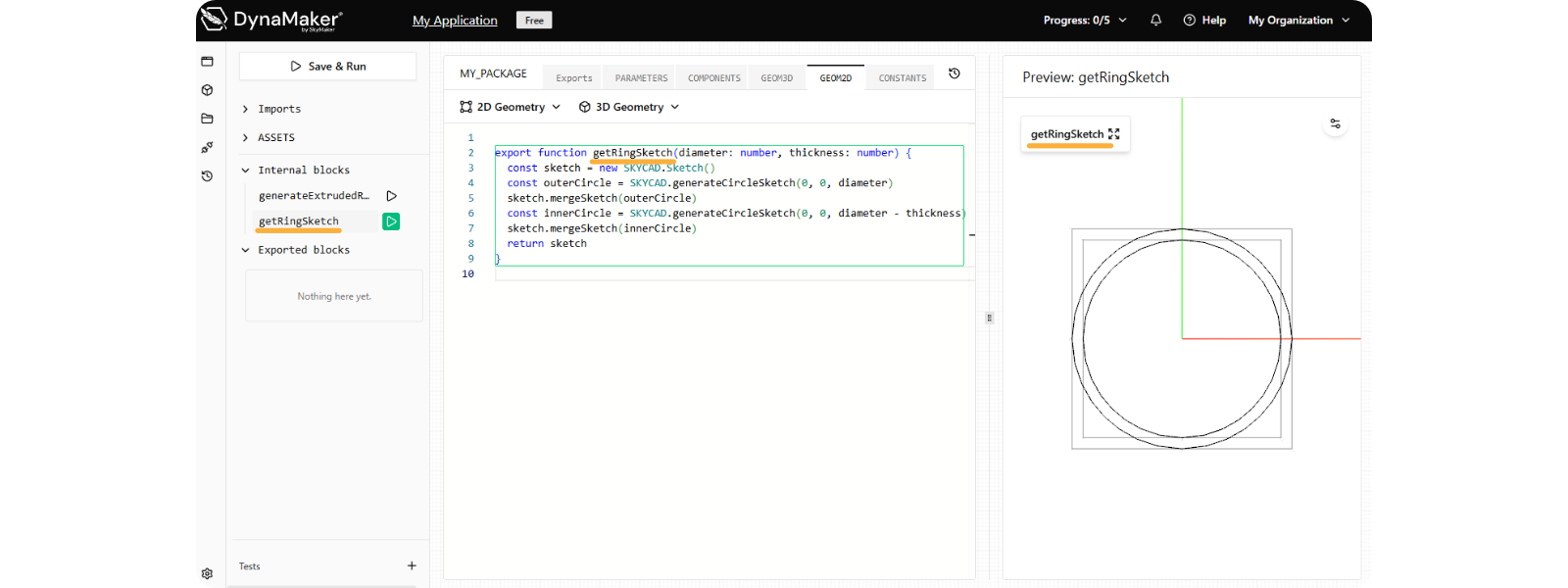Click the history clock icon in left sidebar
The height and width of the screenshot is (588, 1568).
207,176
